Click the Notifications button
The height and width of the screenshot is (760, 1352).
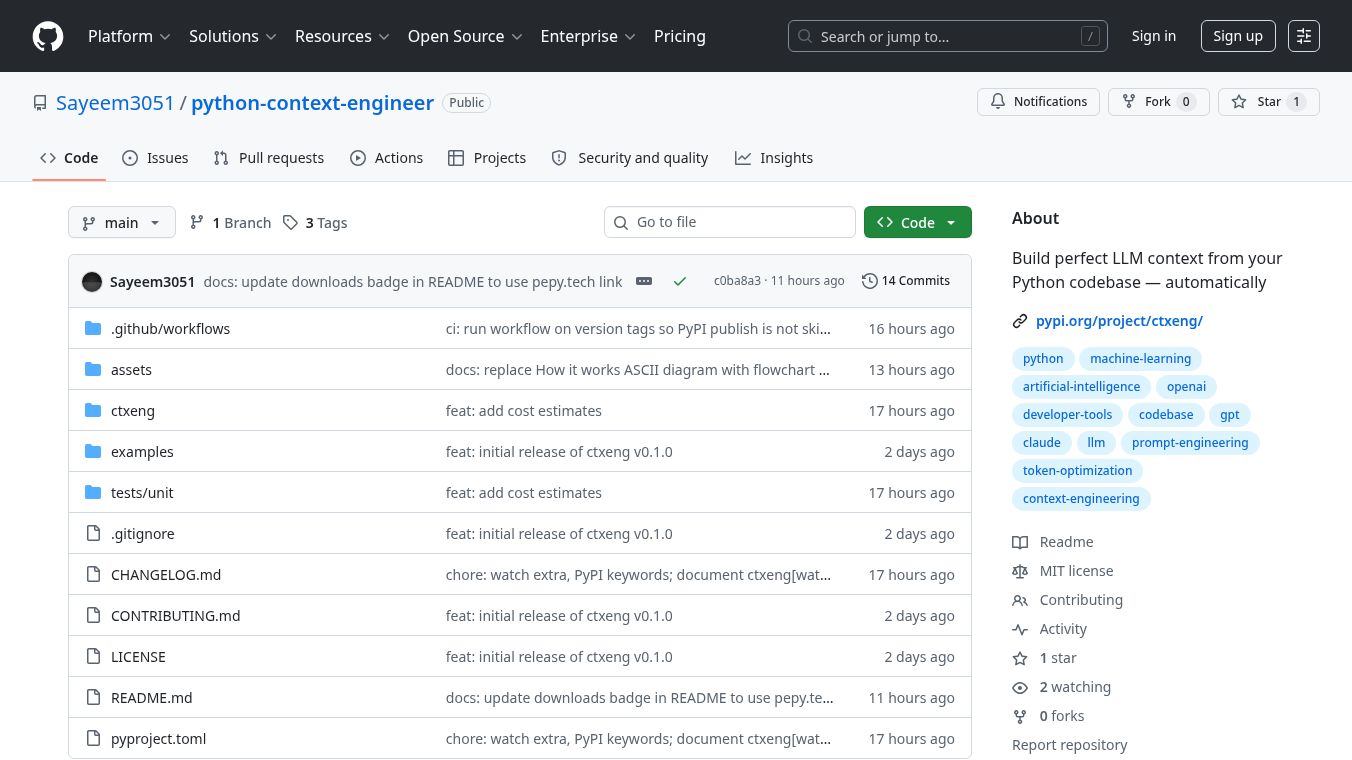pos(1039,102)
